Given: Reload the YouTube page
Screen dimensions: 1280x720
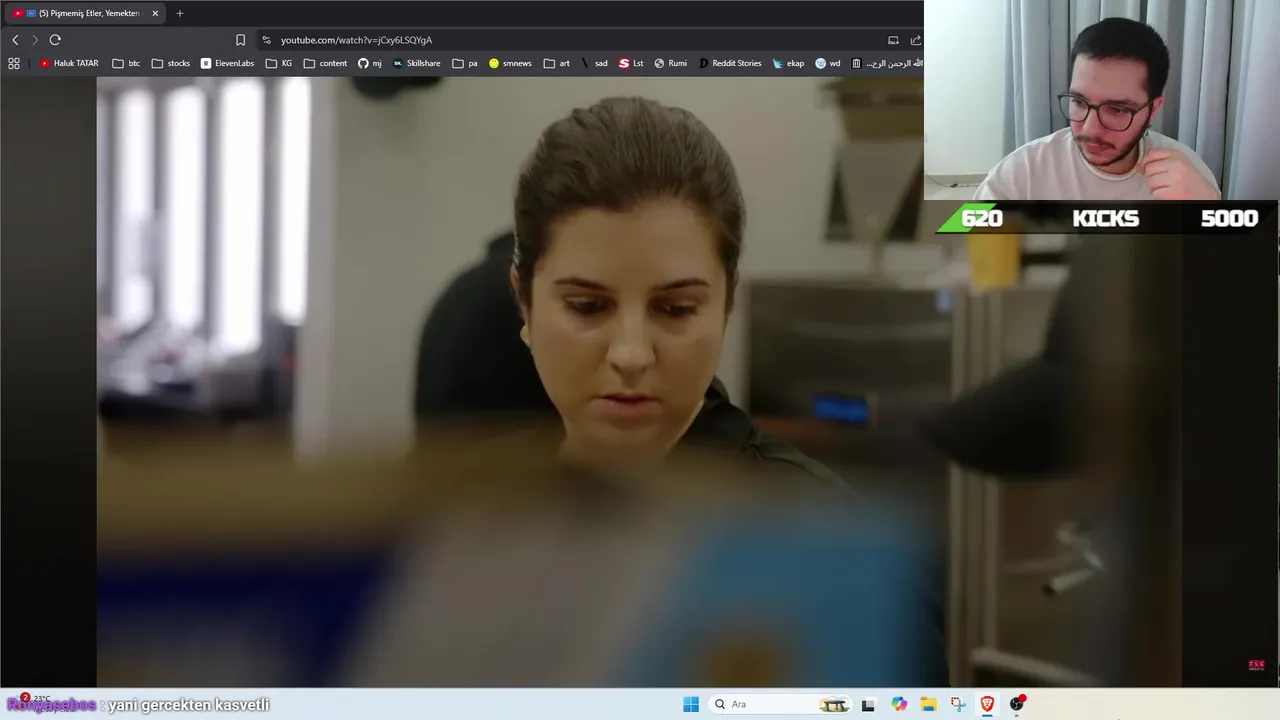Looking at the screenshot, I should point(55,40).
